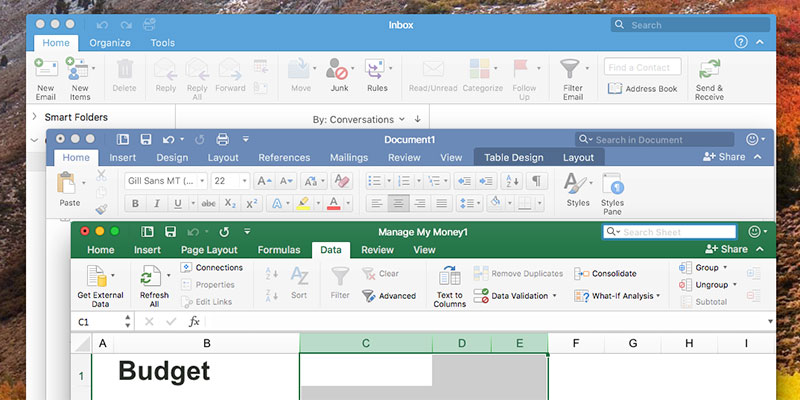Click New Items icon in Outlook
Viewport: 800px width, 400px height.
77,68
